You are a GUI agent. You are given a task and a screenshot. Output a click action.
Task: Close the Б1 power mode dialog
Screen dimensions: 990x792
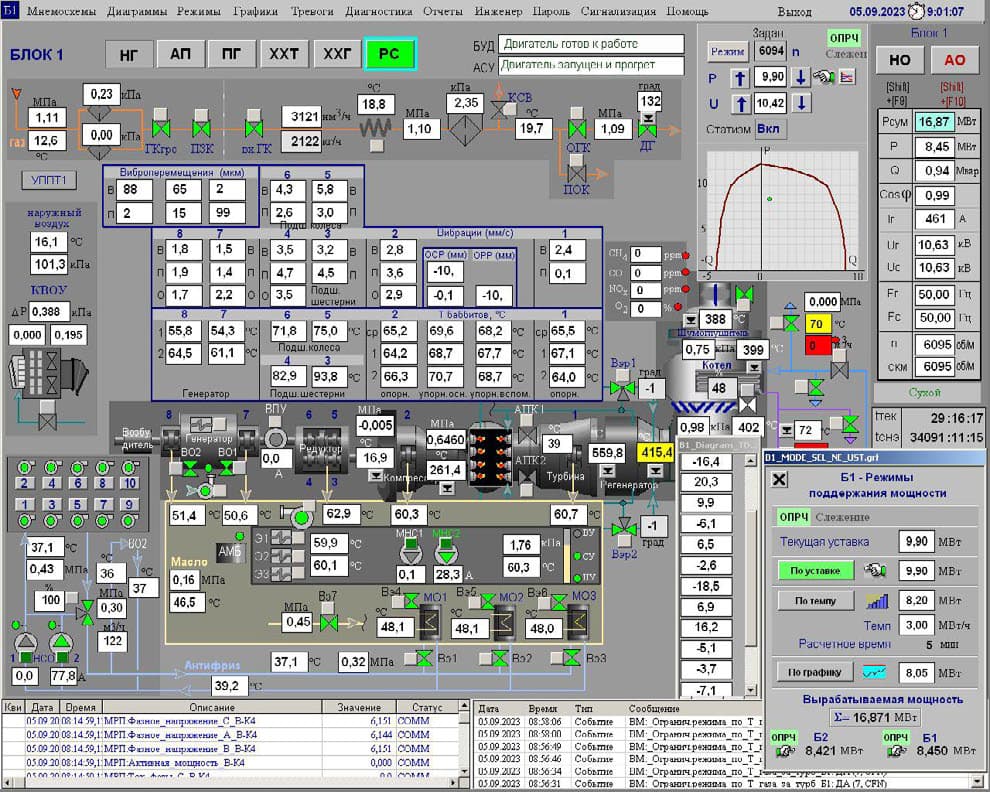pyautogui.click(x=780, y=479)
